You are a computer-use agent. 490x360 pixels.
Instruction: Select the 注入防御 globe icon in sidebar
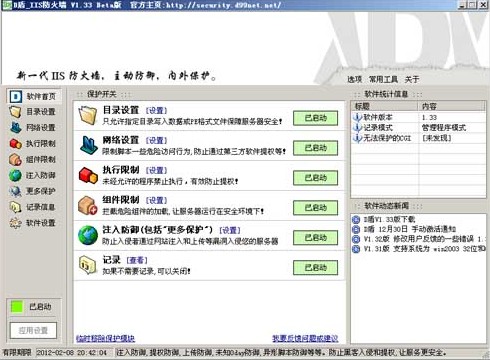pyautogui.click(x=15, y=175)
